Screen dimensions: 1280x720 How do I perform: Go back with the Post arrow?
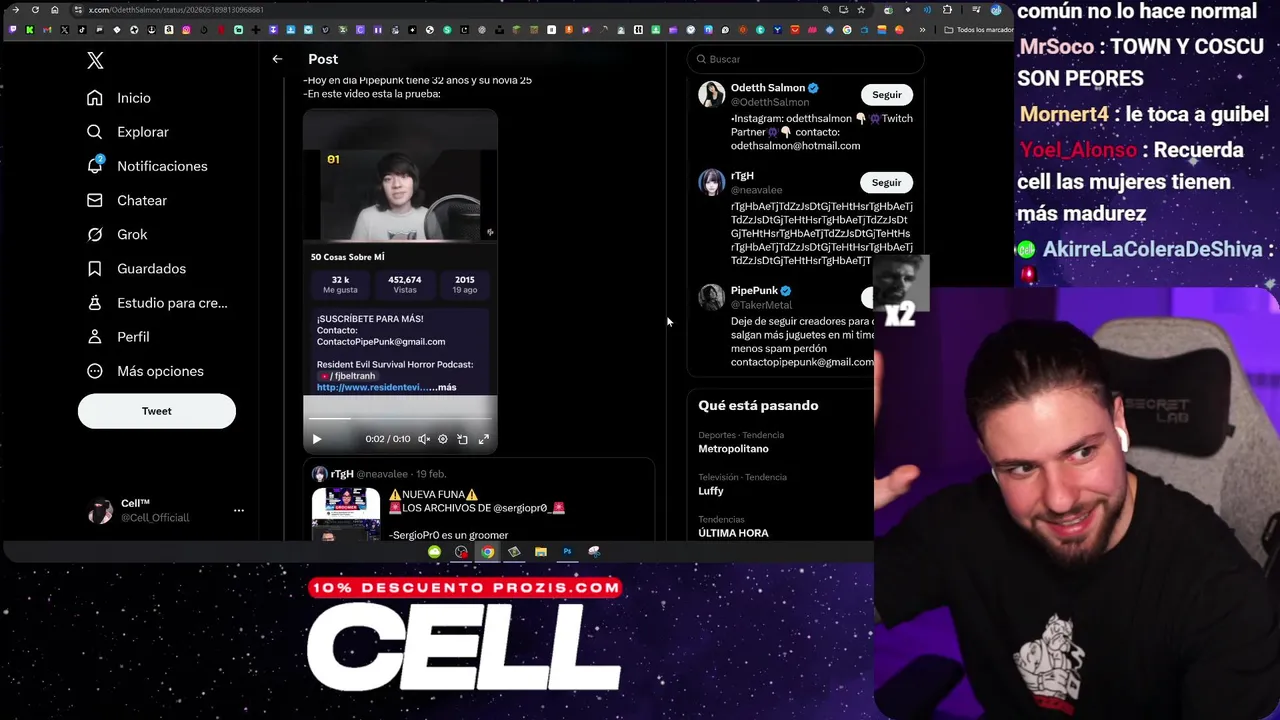click(x=277, y=59)
